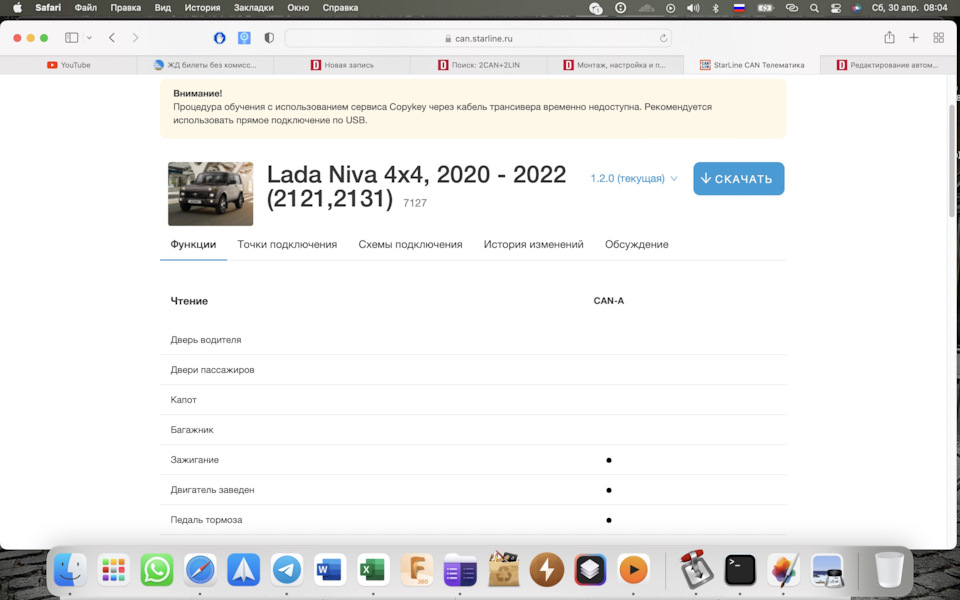
Task: Click the CAN-A column header
Action: tap(609, 301)
